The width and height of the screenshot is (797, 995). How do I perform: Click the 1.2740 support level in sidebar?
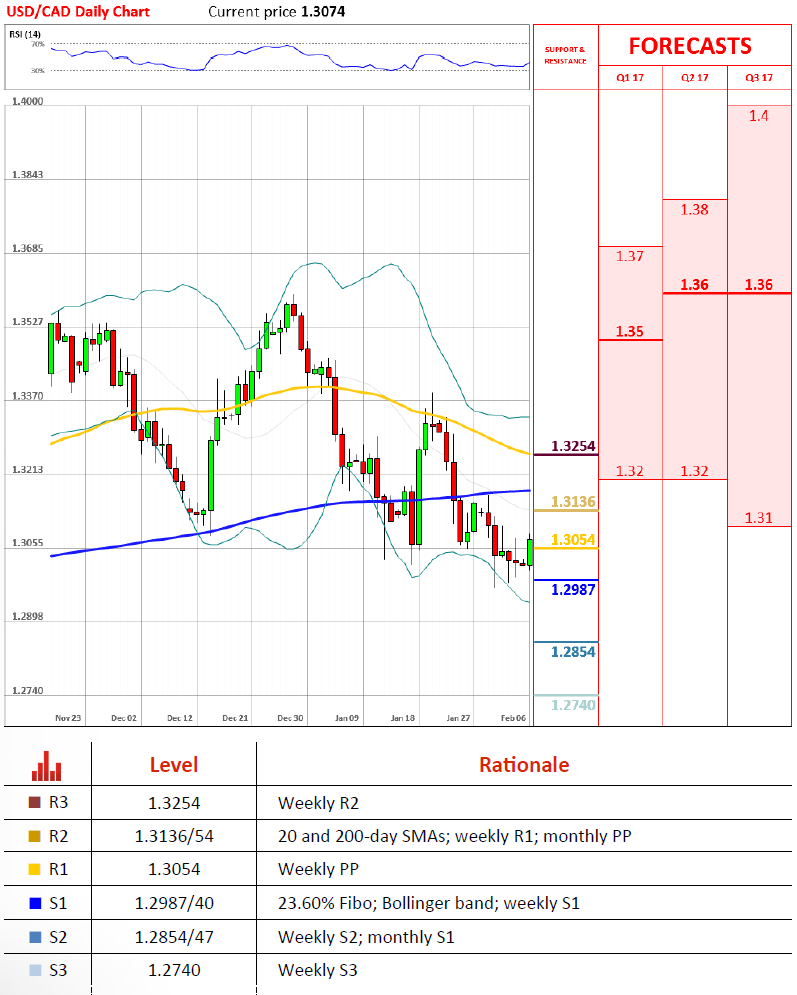[573, 705]
